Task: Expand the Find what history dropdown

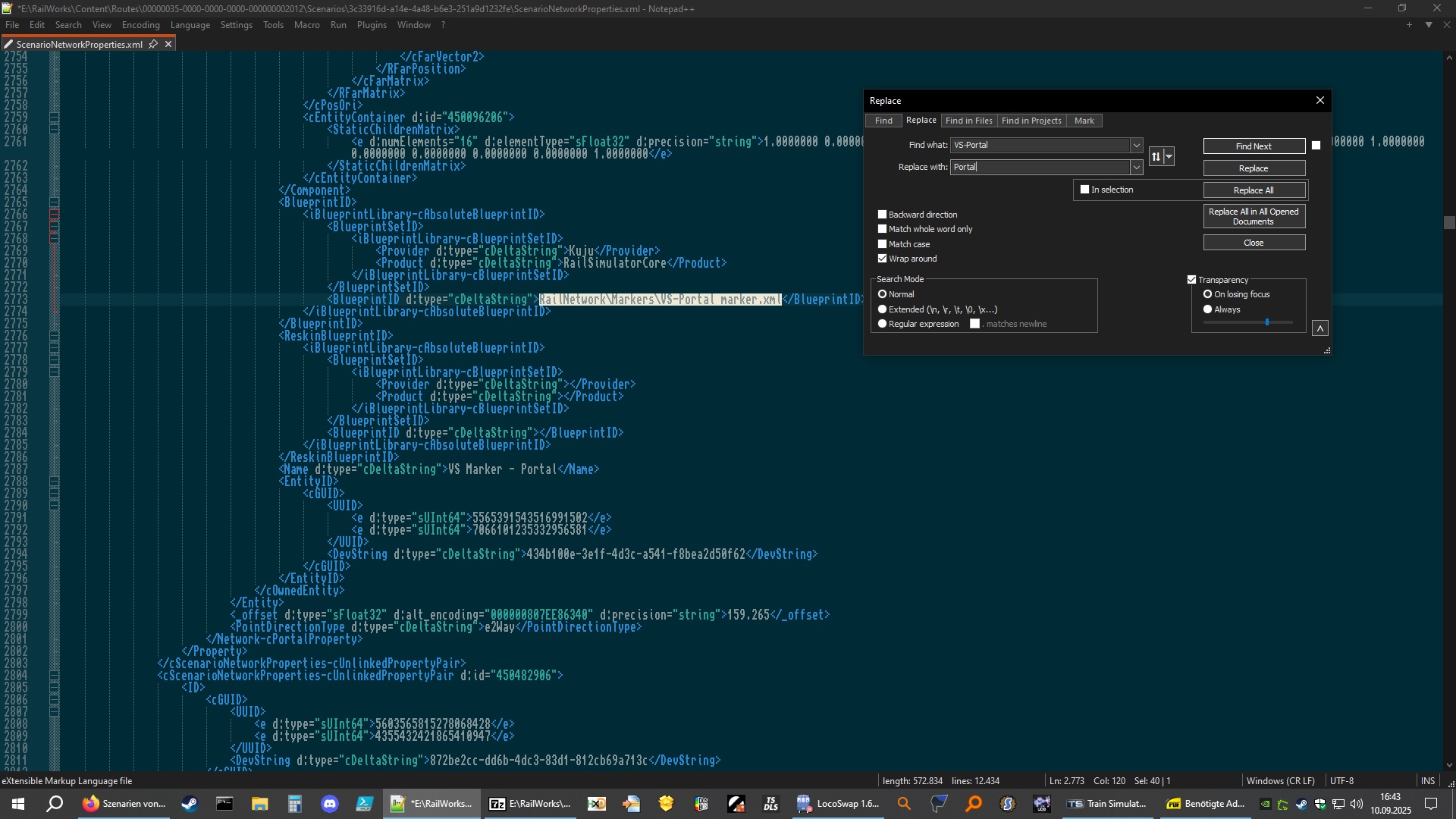Action: pyautogui.click(x=1136, y=145)
